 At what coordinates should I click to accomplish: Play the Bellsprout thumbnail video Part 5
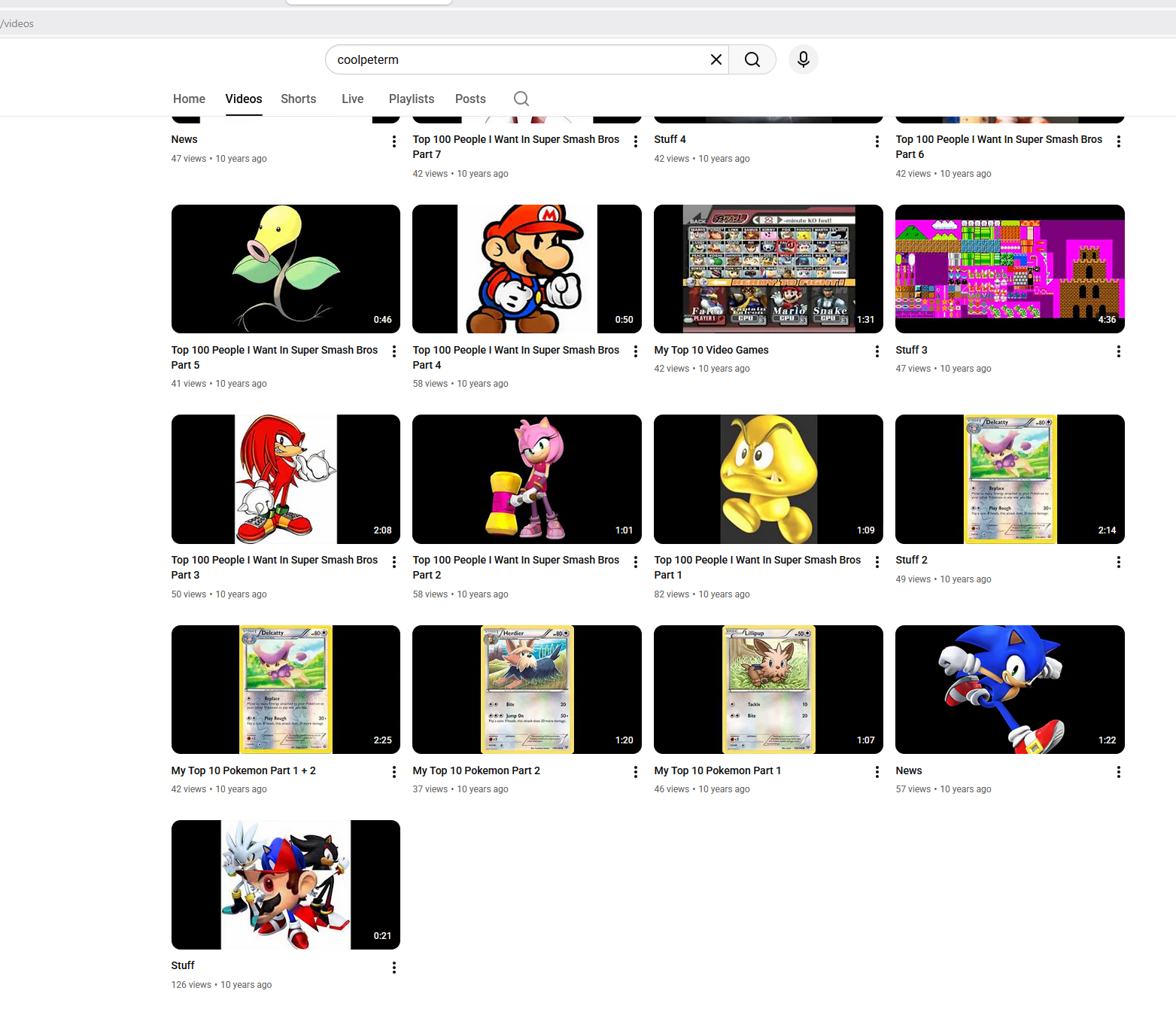point(285,269)
